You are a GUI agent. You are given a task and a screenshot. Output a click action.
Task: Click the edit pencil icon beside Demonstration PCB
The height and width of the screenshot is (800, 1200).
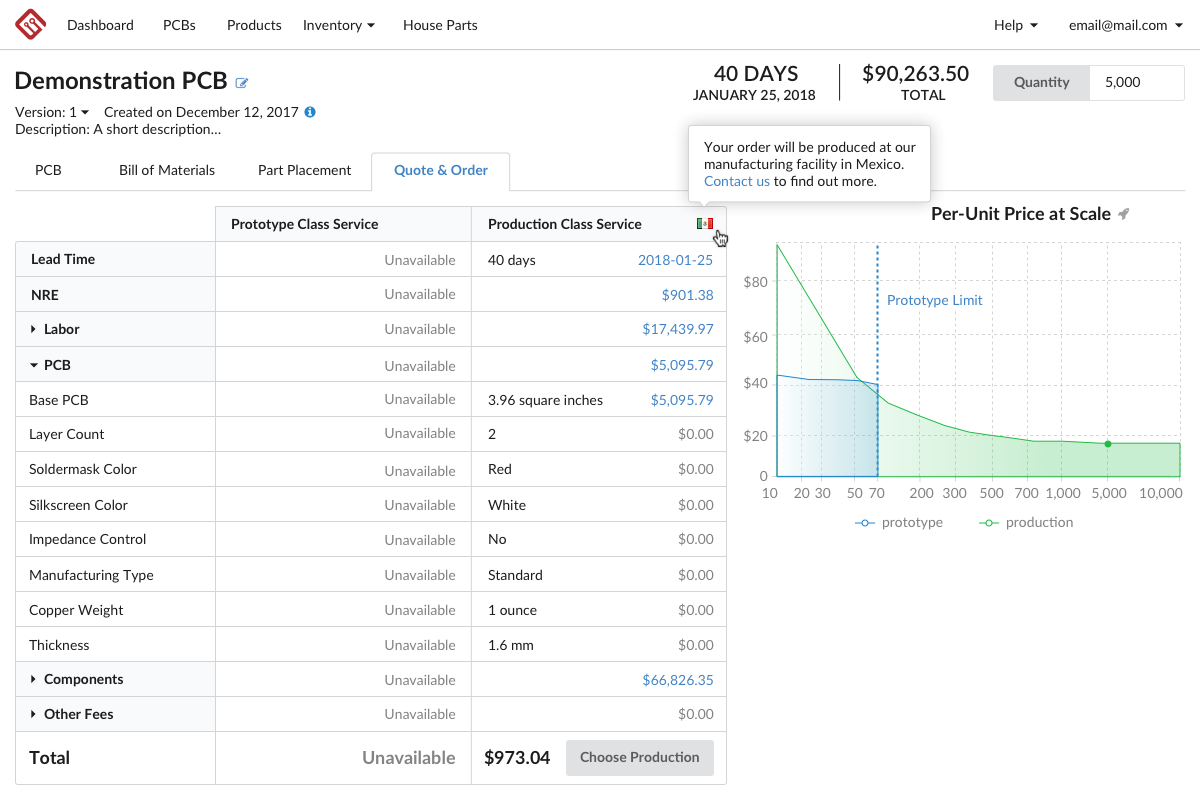[x=242, y=83]
